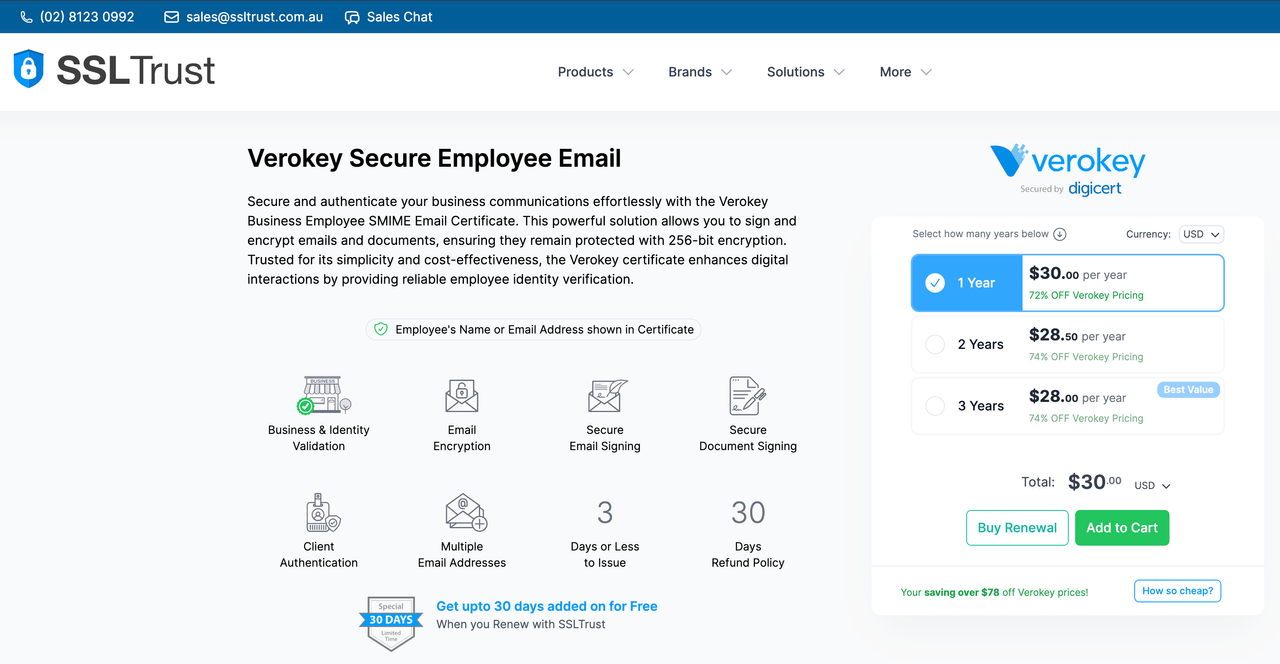Click the SSLTrust shield padlock logo
The width and height of the screenshot is (1280, 664).
(x=28, y=69)
